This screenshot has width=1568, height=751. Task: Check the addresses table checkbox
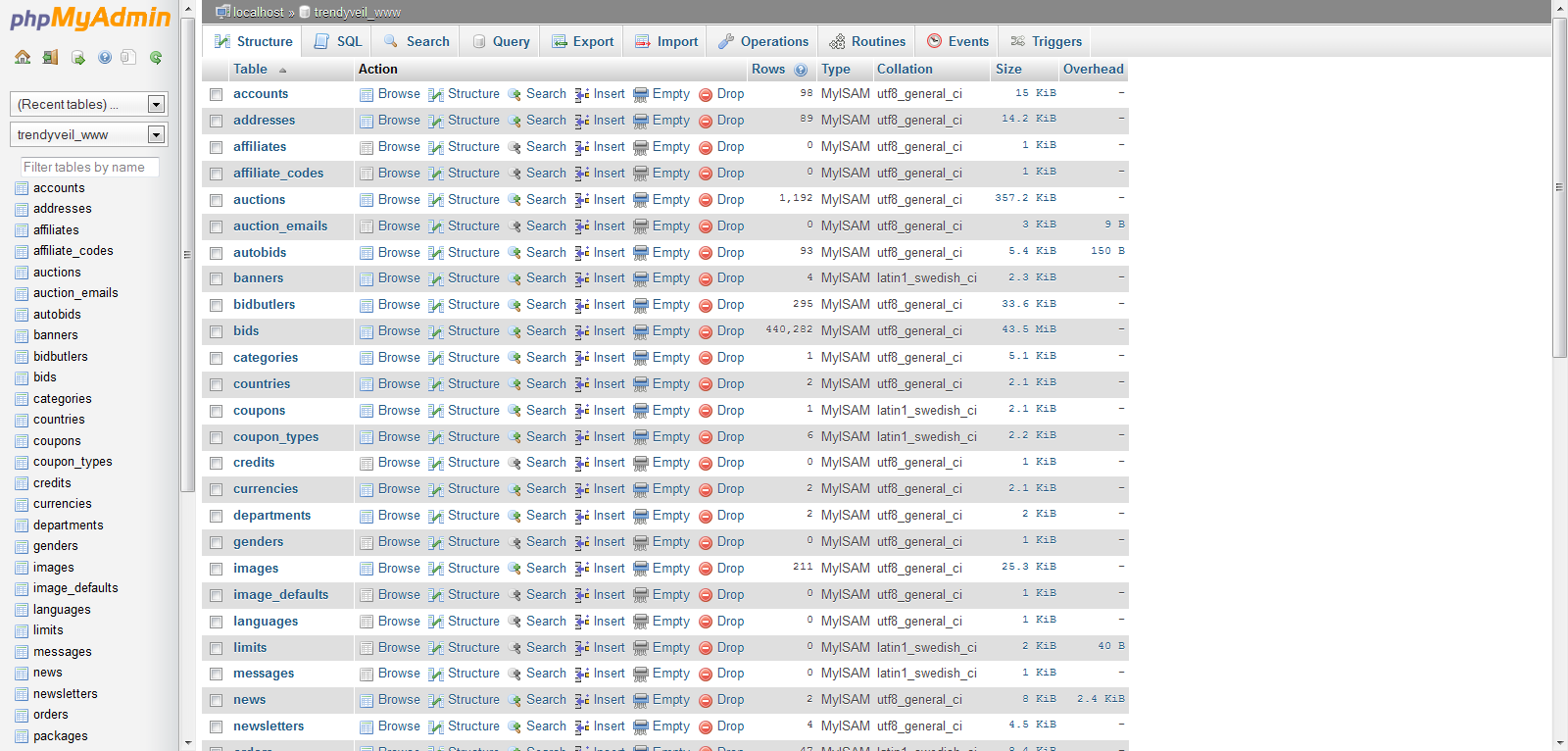pos(216,121)
